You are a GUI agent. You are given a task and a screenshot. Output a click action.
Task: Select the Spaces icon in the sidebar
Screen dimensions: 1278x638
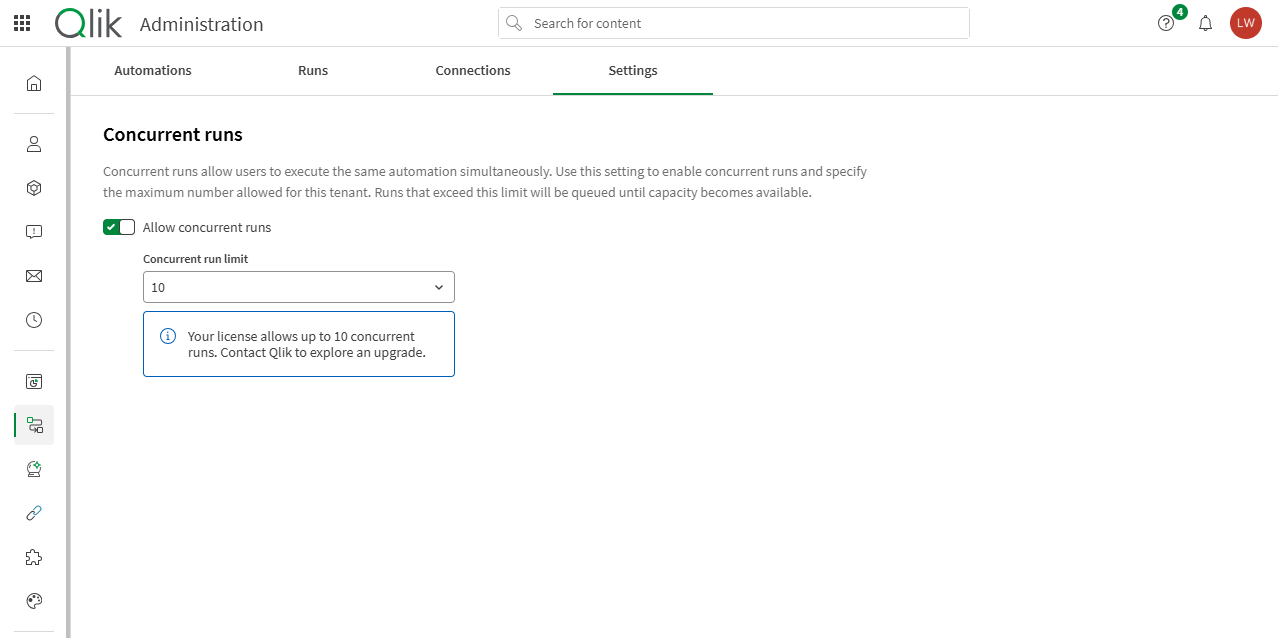(x=34, y=187)
